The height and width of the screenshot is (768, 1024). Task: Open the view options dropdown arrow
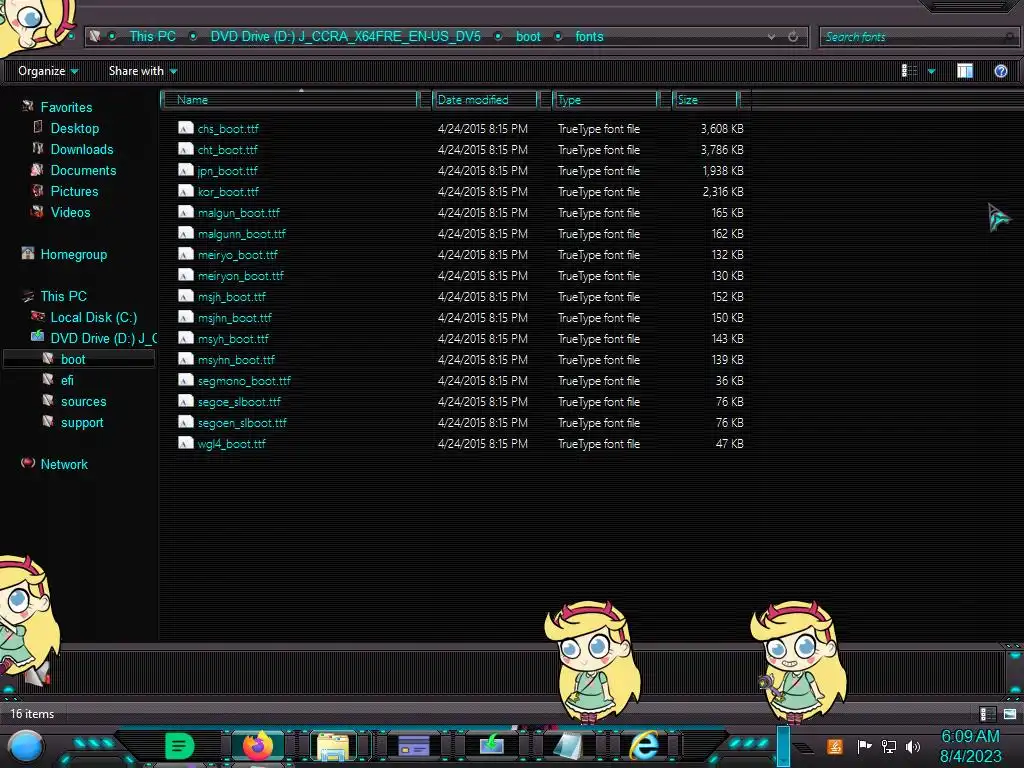coord(931,71)
